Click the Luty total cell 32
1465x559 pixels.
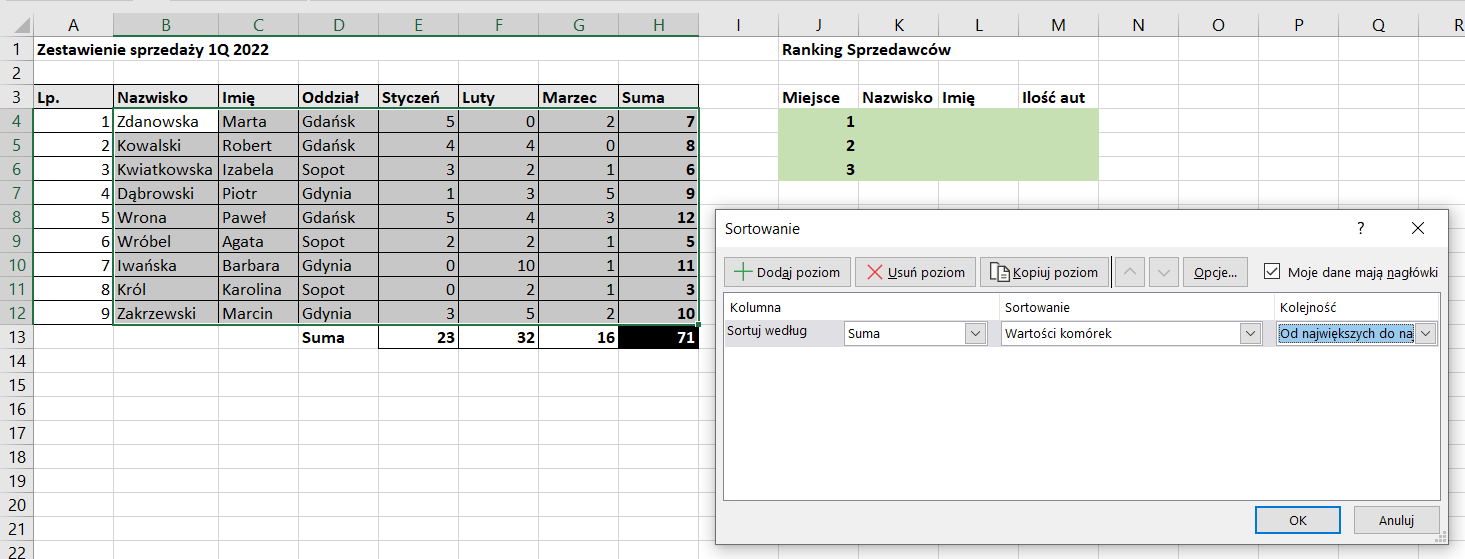[498, 337]
